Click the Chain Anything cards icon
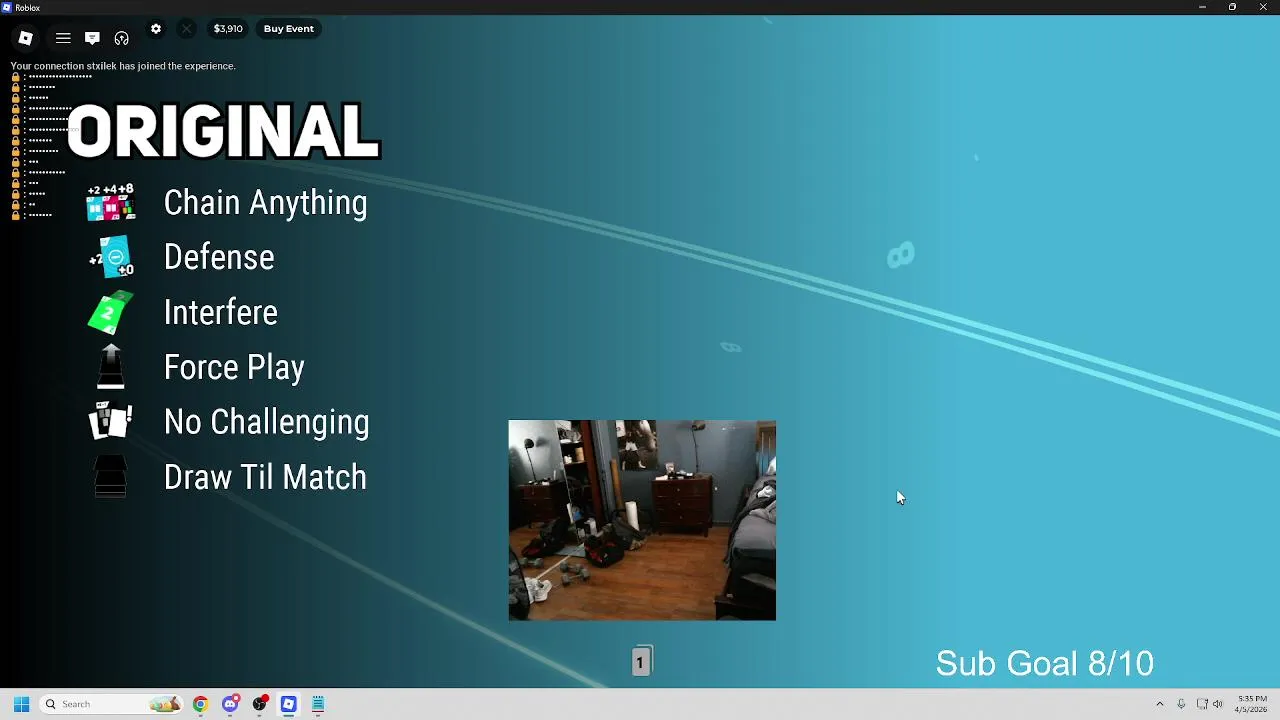This screenshot has height=720, width=1280. [x=111, y=202]
